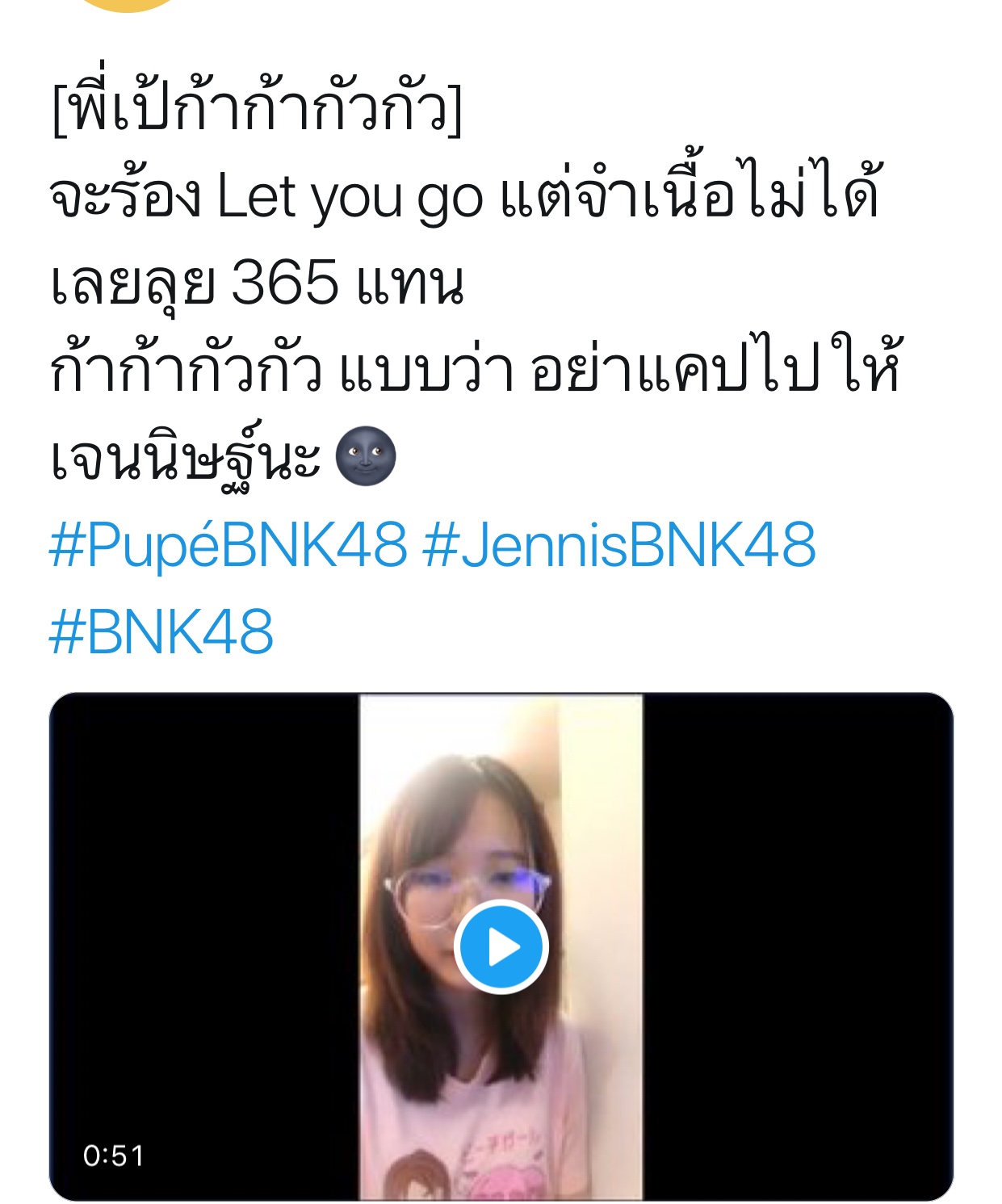Tap the black area right of the video frame
This screenshot has height=1204, width=1002.
click(798, 946)
